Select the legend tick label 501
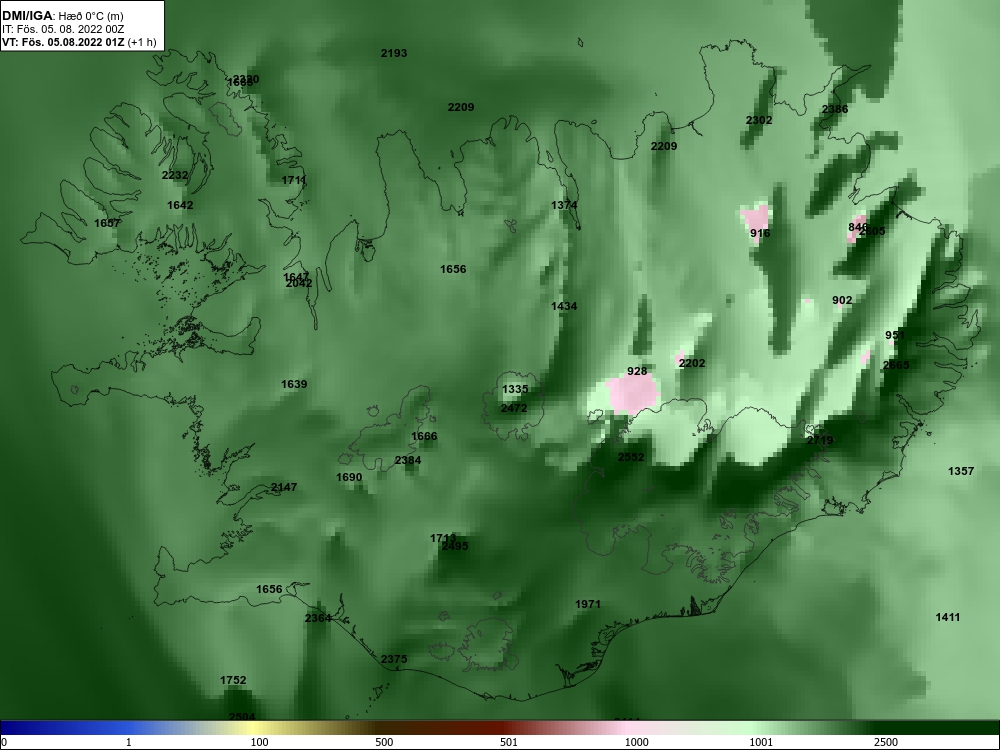This screenshot has width=1000, height=750. coord(508,742)
